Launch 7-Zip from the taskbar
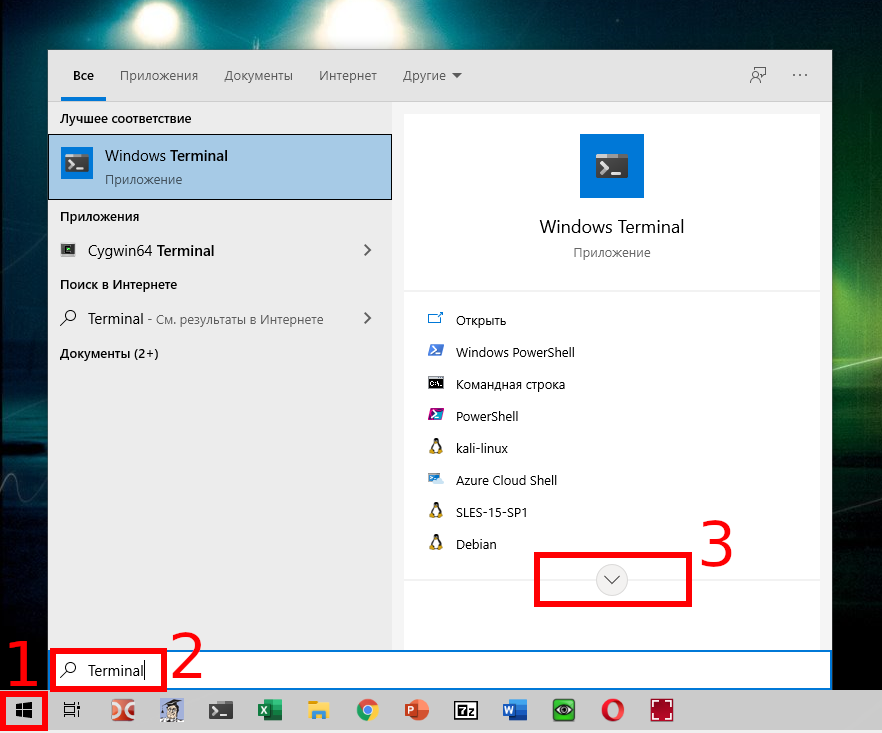 pos(466,710)
